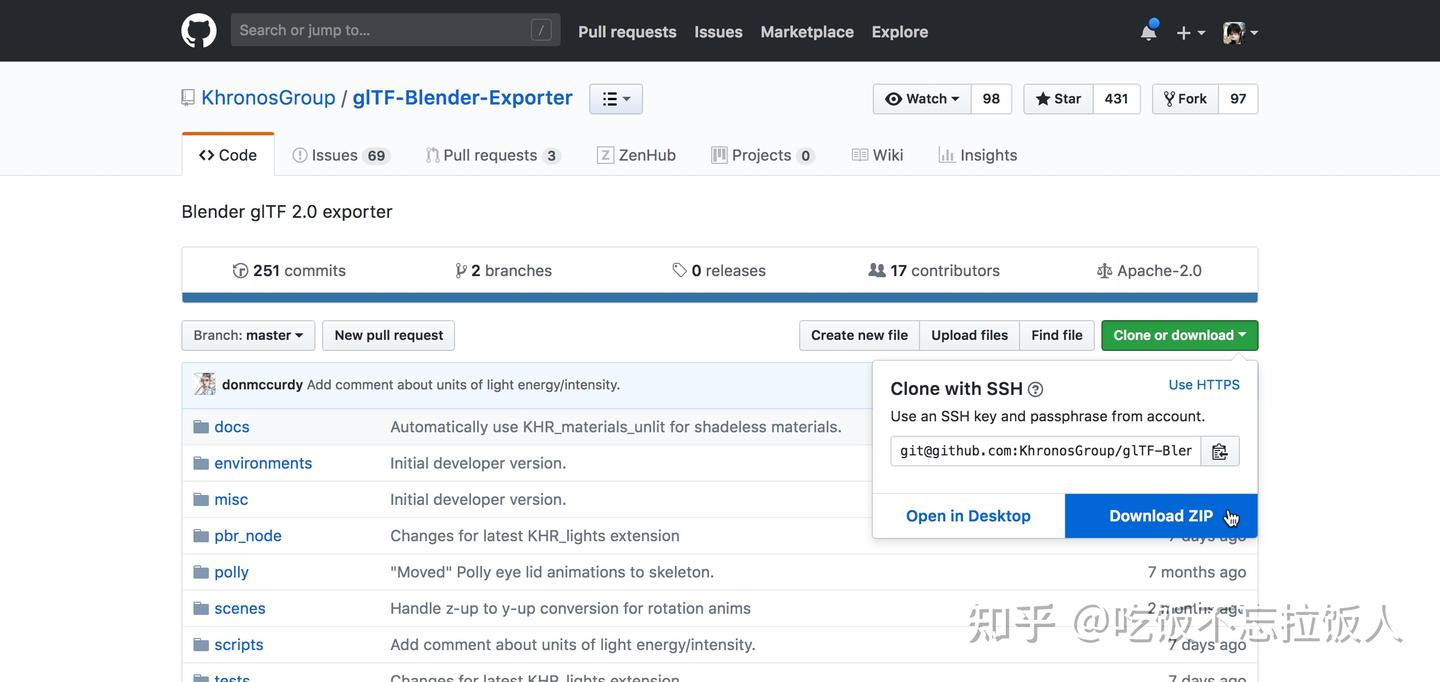Click Open in Desktop
The image size is (1440, 682).
968,516
